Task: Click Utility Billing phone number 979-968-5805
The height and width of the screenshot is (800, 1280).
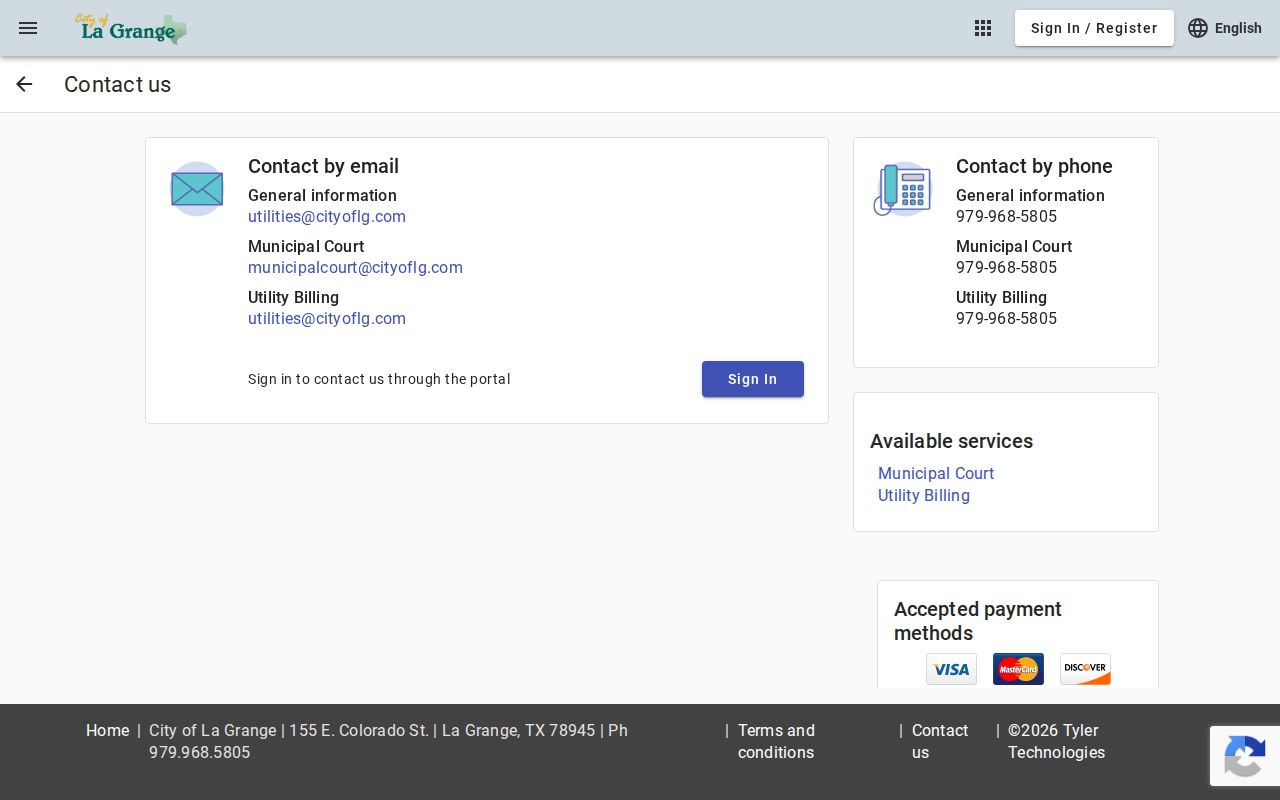Action: point(1006,319)
